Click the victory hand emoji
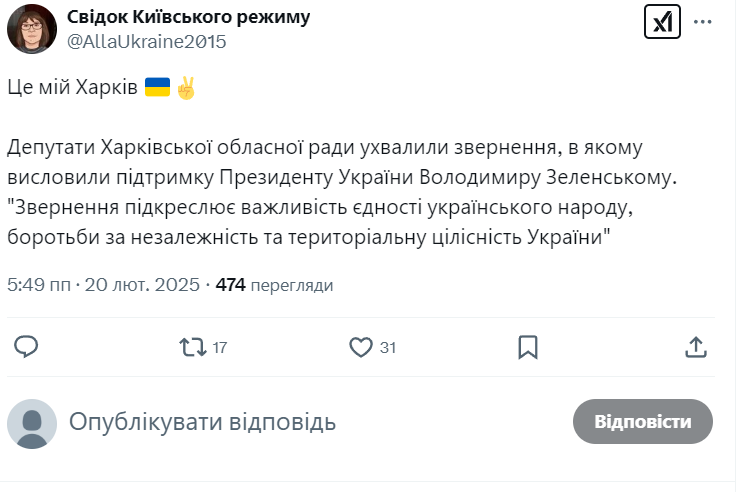The width and height of the screenshot is (740, 492). coord(185,88)
